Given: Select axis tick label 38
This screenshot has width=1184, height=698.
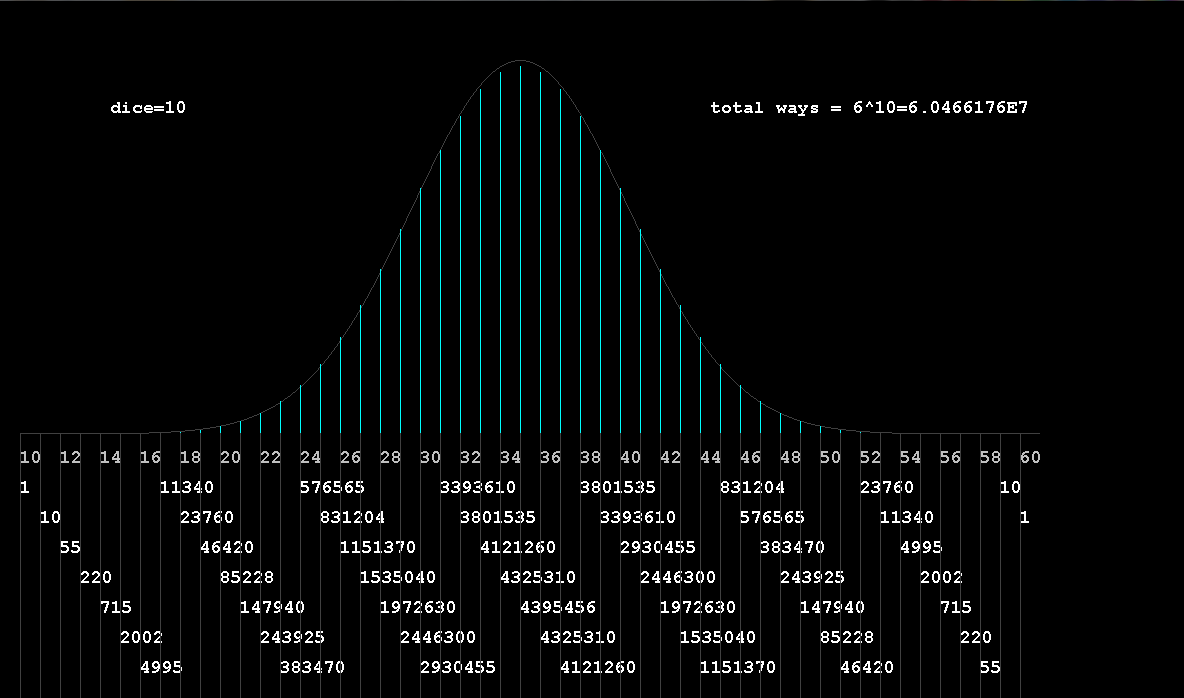Looking at the screenshot, I should [590, 458].
